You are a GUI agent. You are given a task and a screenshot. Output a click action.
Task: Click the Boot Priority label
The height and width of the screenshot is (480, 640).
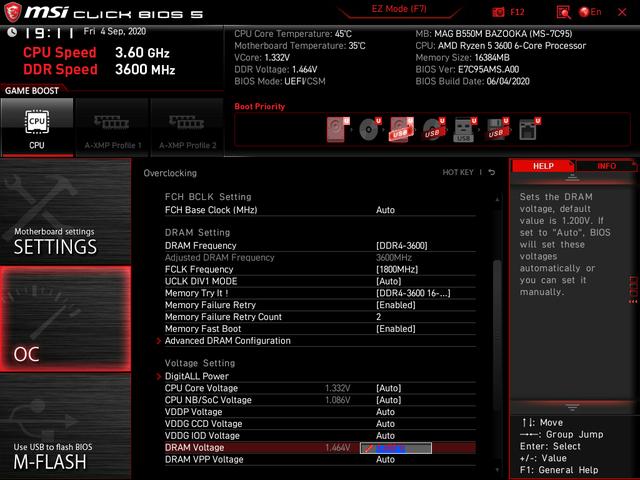260,107
